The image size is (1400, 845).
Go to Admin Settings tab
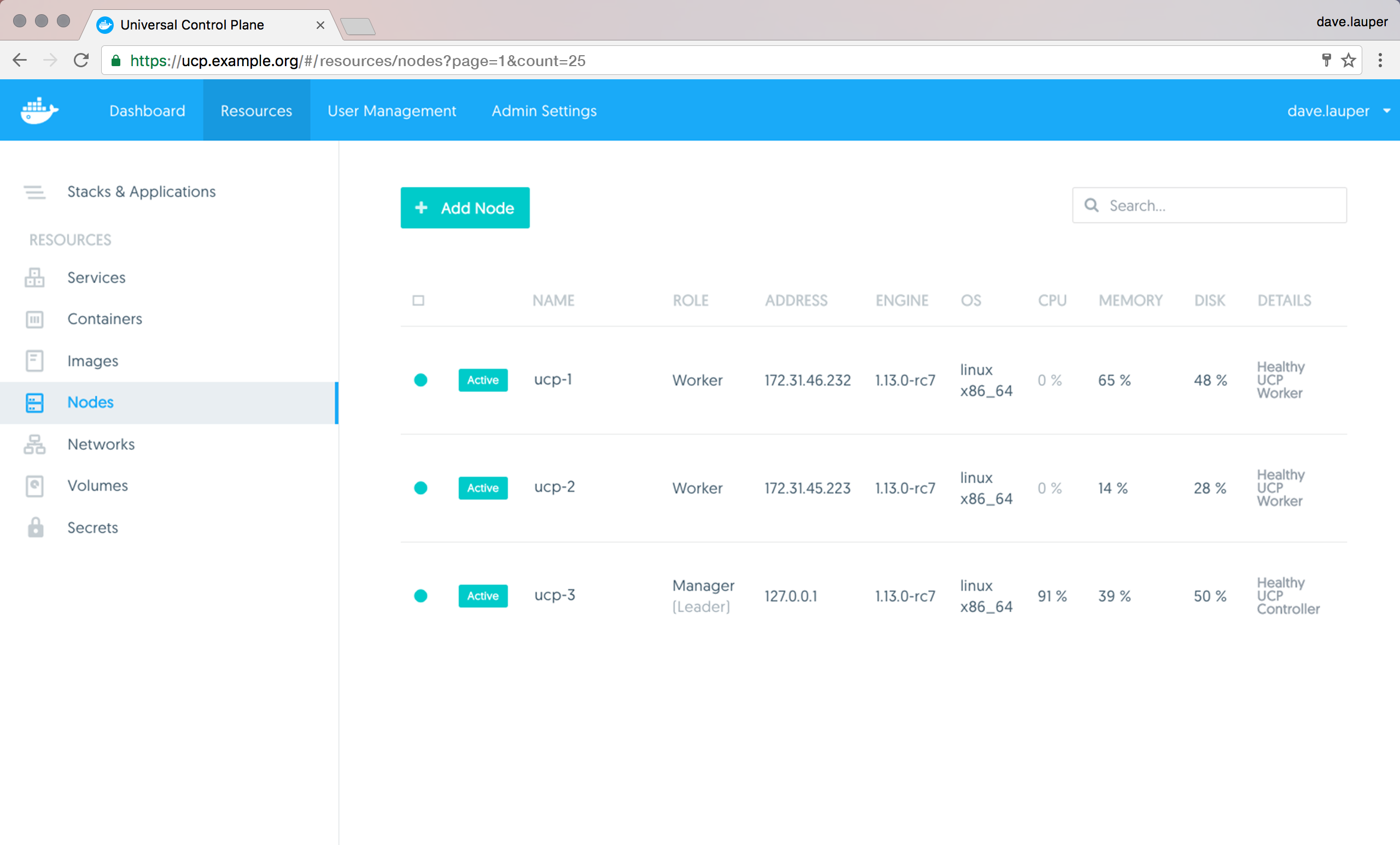click(544, 111)
